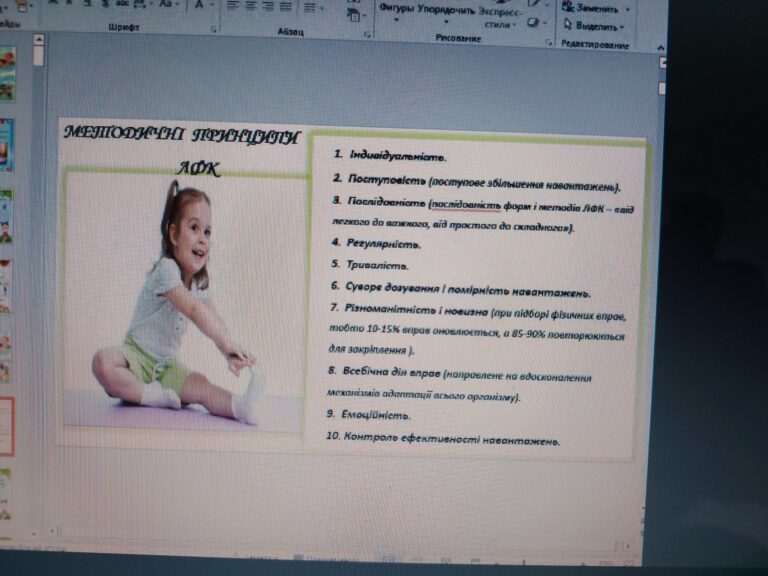Screen dimensions: 768x576
Task: Open the Шрифт font dialog launcher
Action: 214,29
